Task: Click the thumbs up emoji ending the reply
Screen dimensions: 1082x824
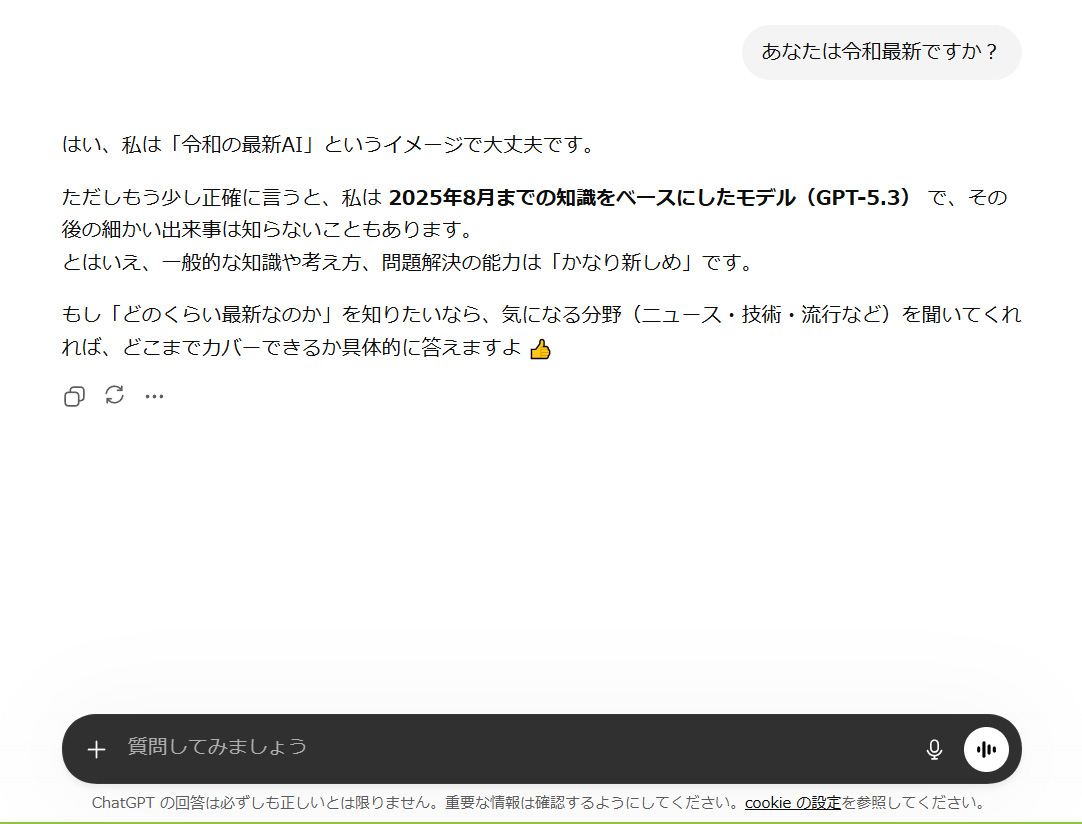Action: click(540, 349)
